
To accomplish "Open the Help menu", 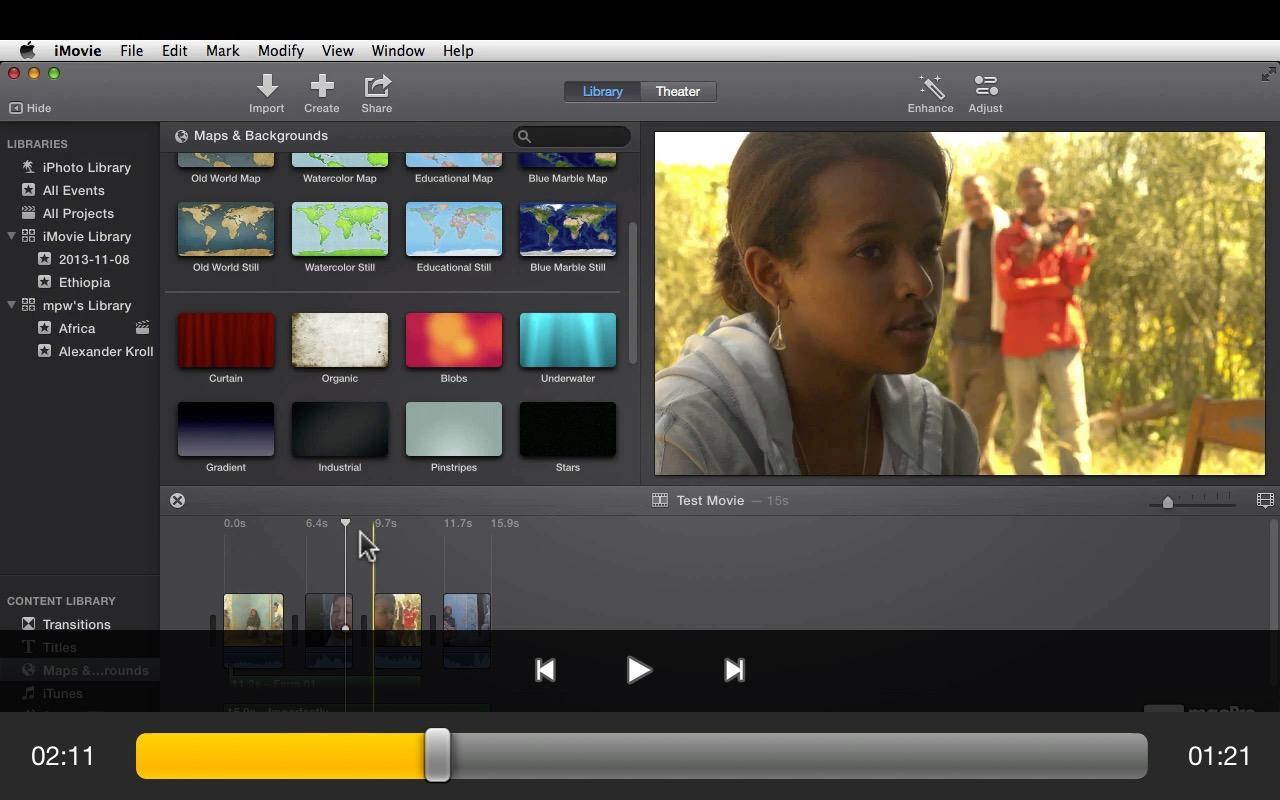I will [458, 50].
